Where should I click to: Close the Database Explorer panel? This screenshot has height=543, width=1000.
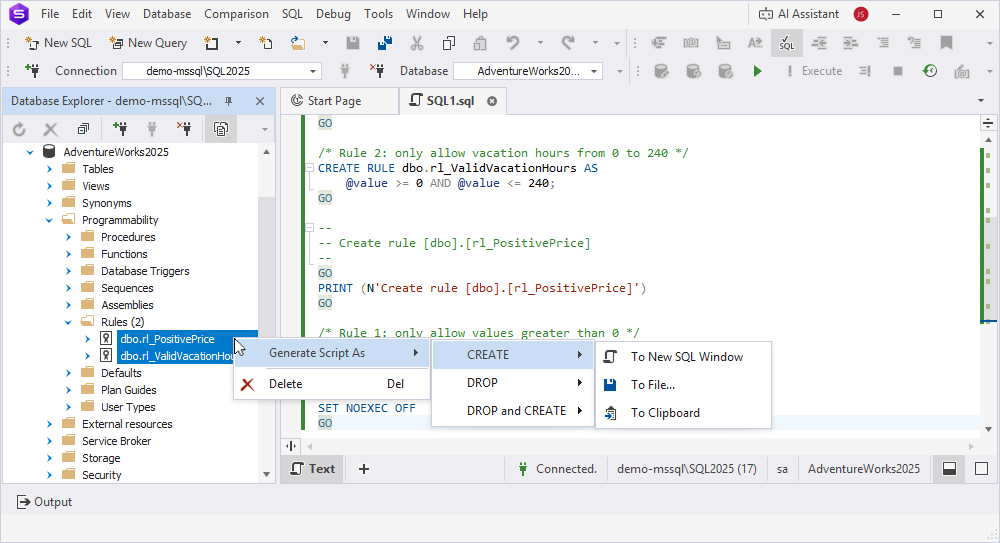[260, 101]
